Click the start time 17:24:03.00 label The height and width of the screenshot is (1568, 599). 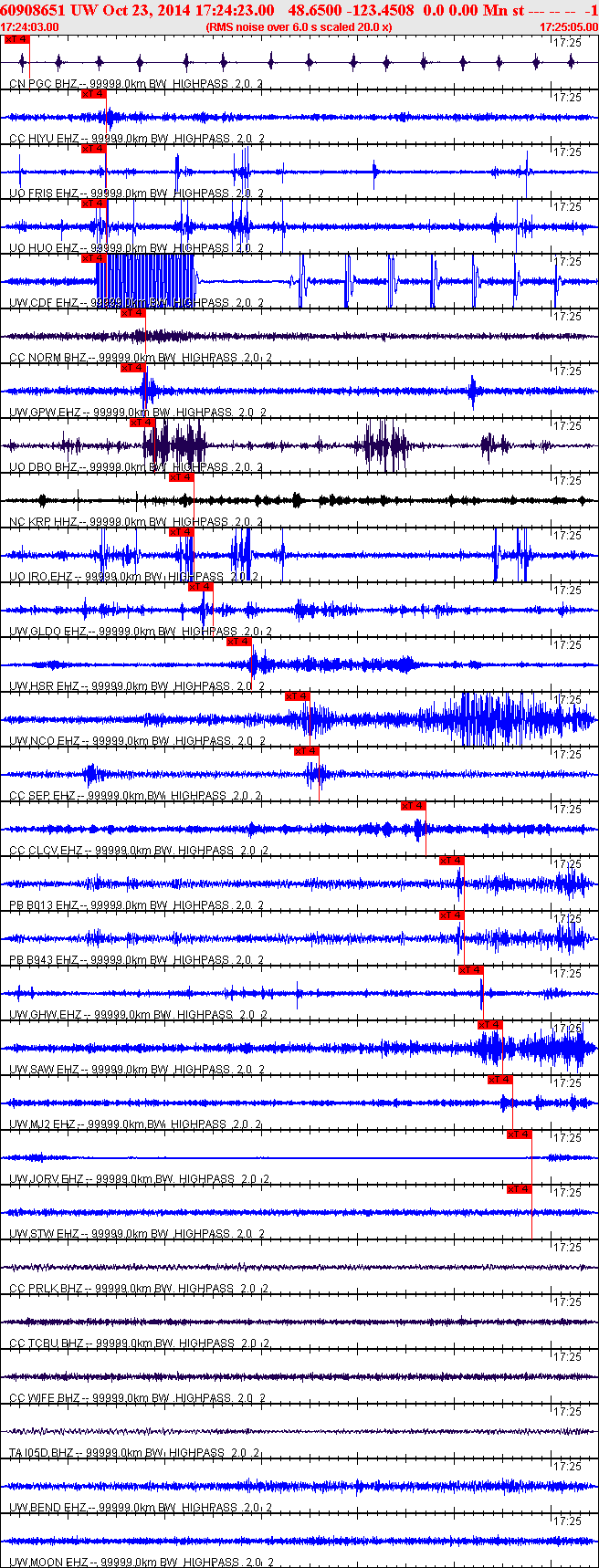pyautogui.click(x=30, y=27)
